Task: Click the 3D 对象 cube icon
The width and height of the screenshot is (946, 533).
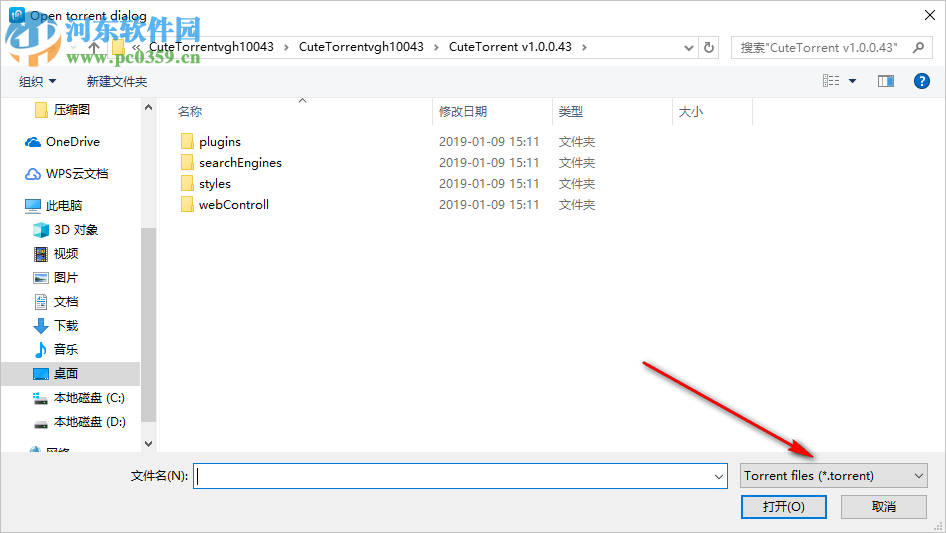Action: click(40, 230)
